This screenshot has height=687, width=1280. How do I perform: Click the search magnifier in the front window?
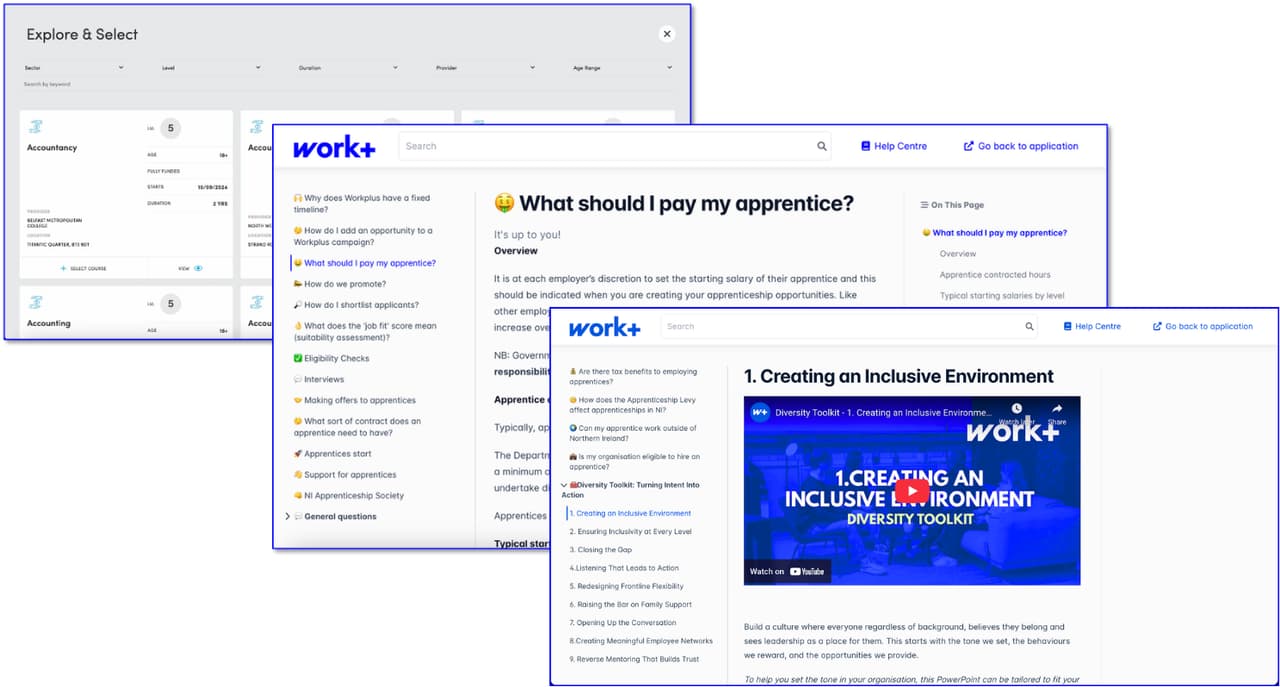(1029, 327)
